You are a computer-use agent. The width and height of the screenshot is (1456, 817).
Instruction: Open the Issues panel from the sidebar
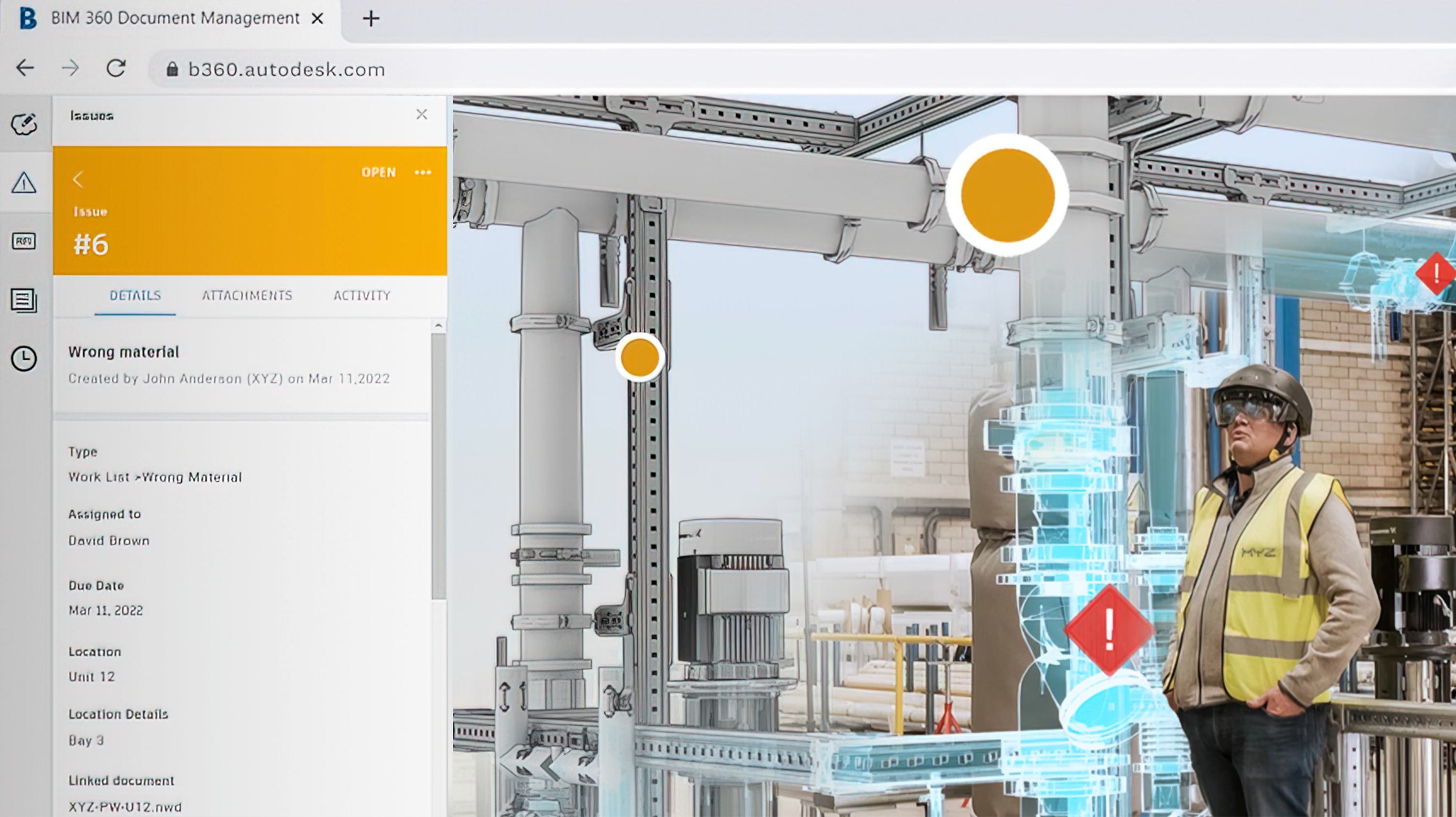24,182
